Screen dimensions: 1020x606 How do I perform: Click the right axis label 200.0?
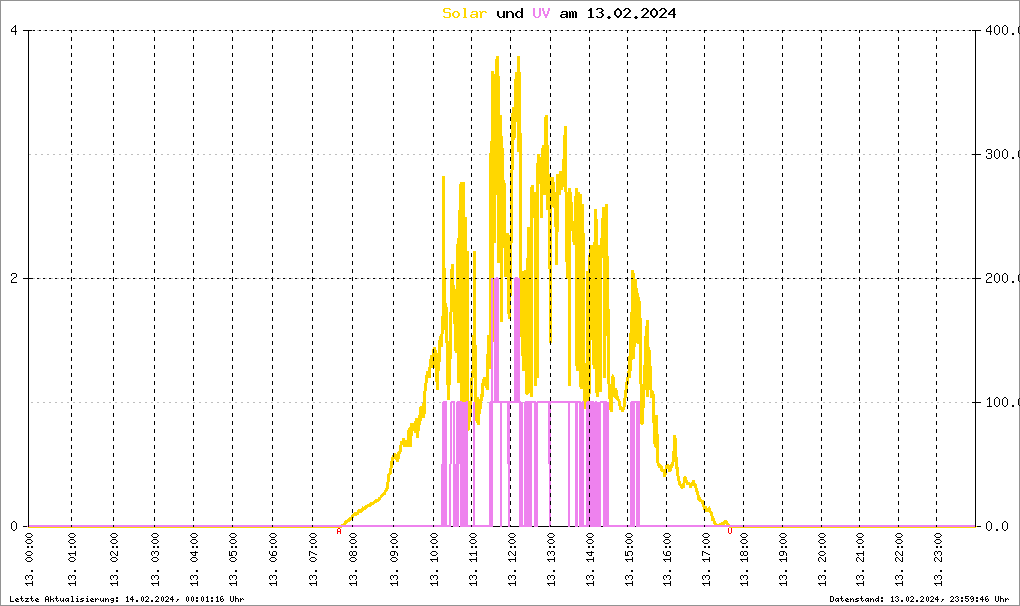998,278
